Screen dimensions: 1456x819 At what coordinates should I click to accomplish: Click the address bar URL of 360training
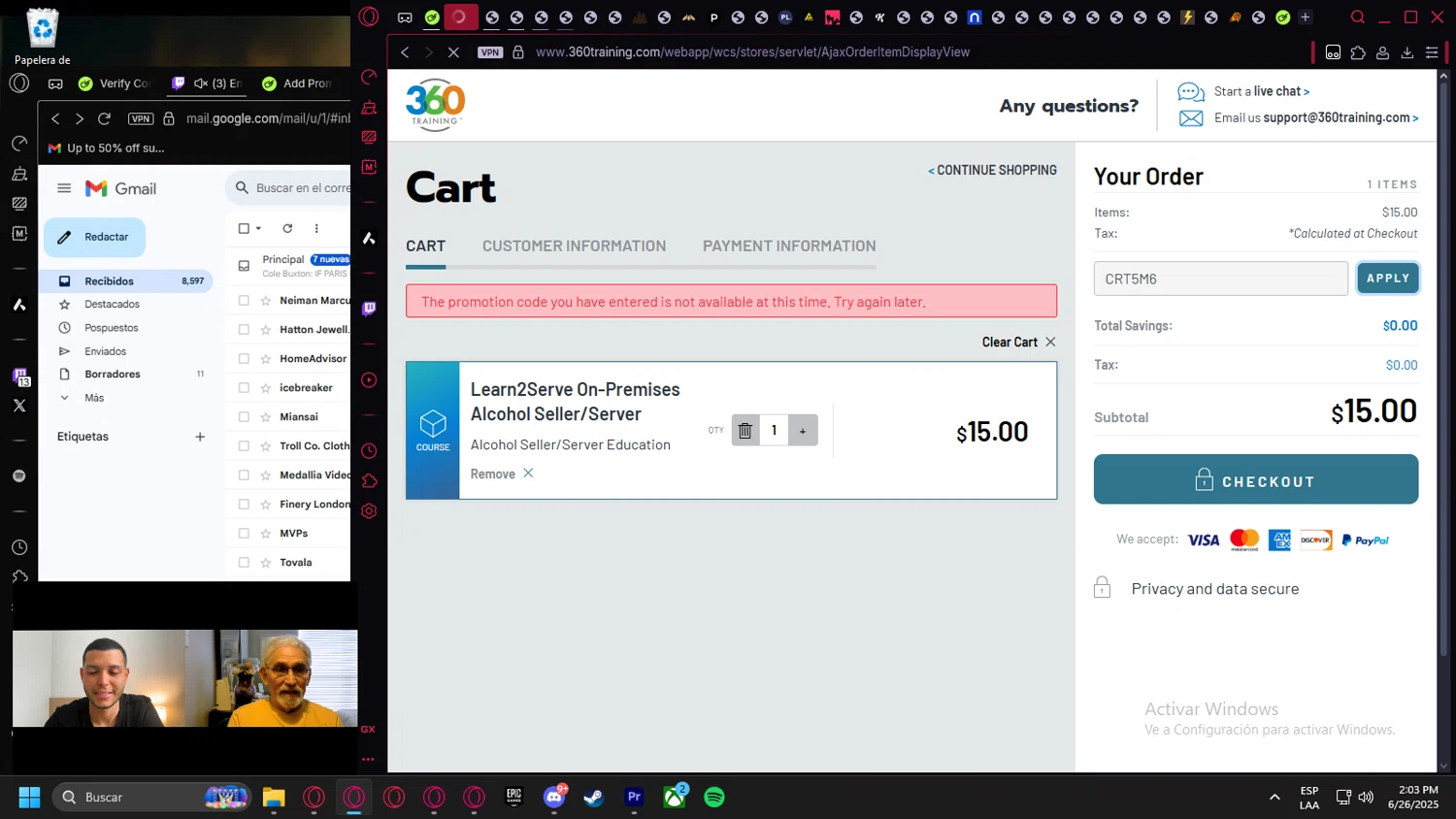tap(752, 52)
